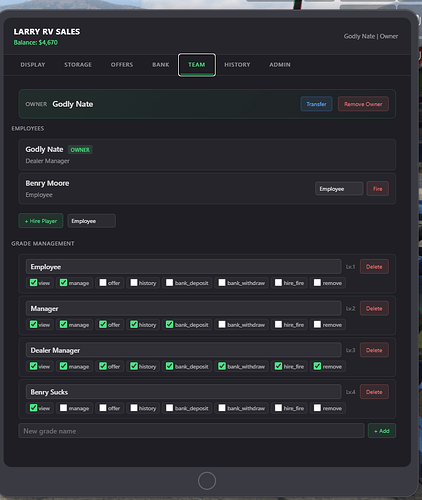Uncheck bank_withdraw for Dealer Manager grade

(x=222, y=366)
